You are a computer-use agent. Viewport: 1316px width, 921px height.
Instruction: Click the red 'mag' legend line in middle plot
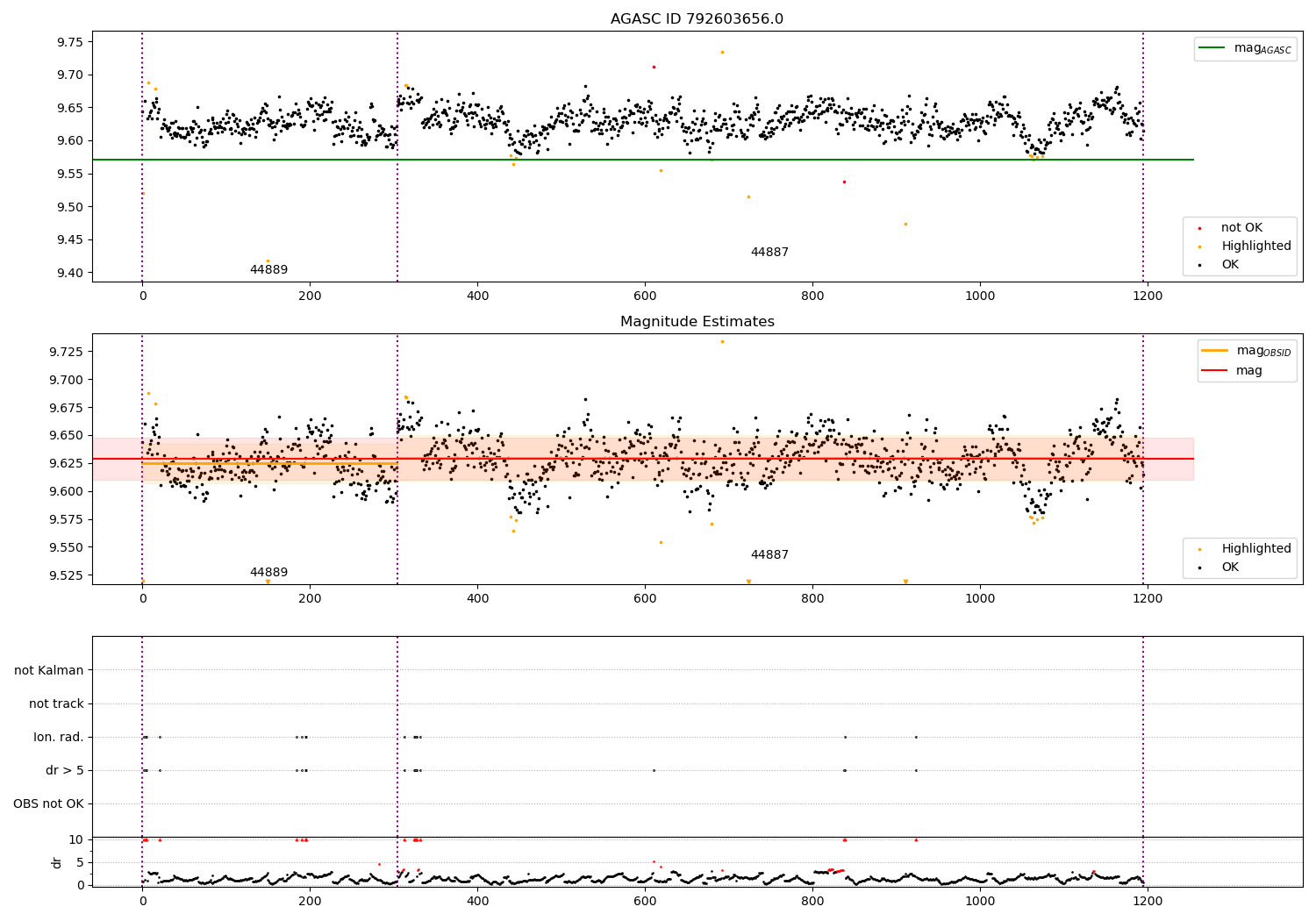[1215, 371]
